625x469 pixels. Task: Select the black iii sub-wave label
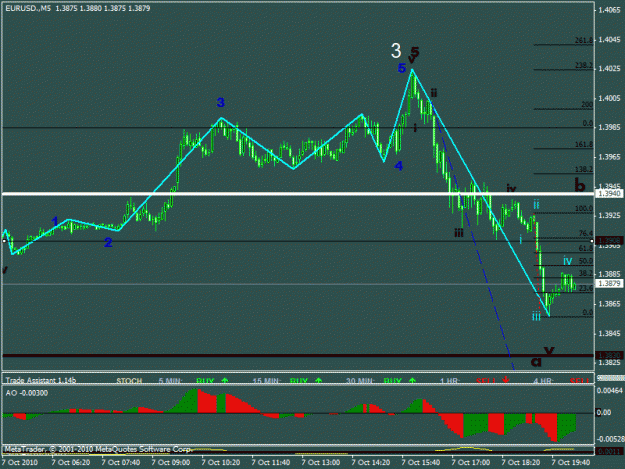(459, 233)
